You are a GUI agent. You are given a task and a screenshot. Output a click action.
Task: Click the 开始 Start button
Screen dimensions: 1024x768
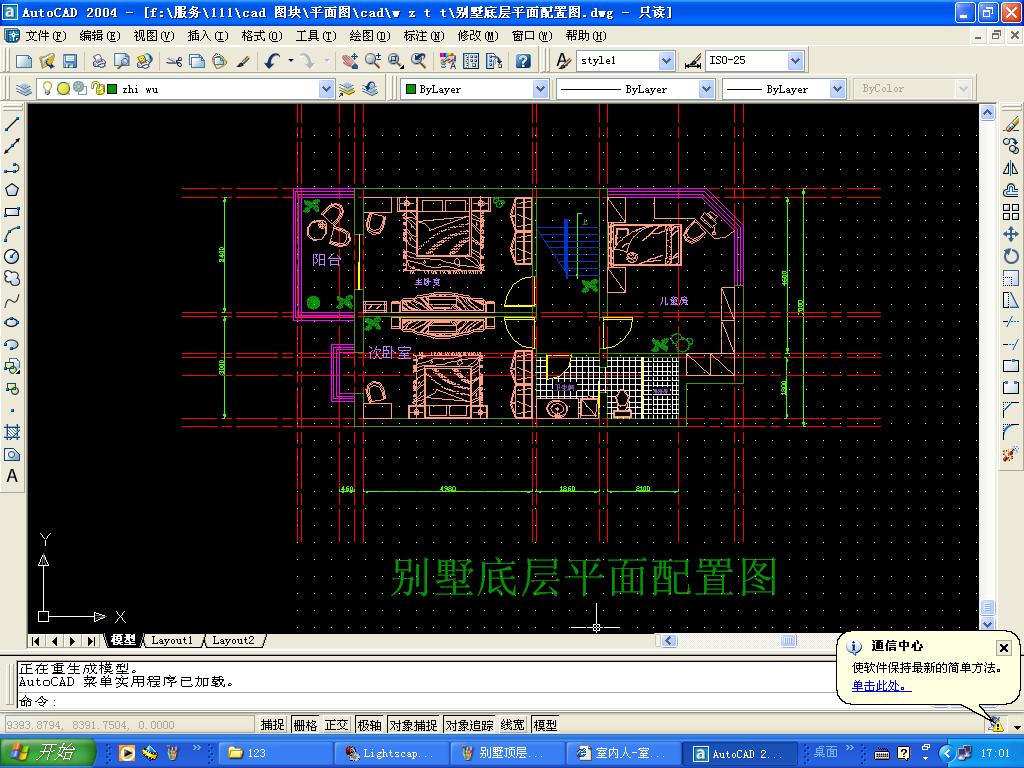48,753
